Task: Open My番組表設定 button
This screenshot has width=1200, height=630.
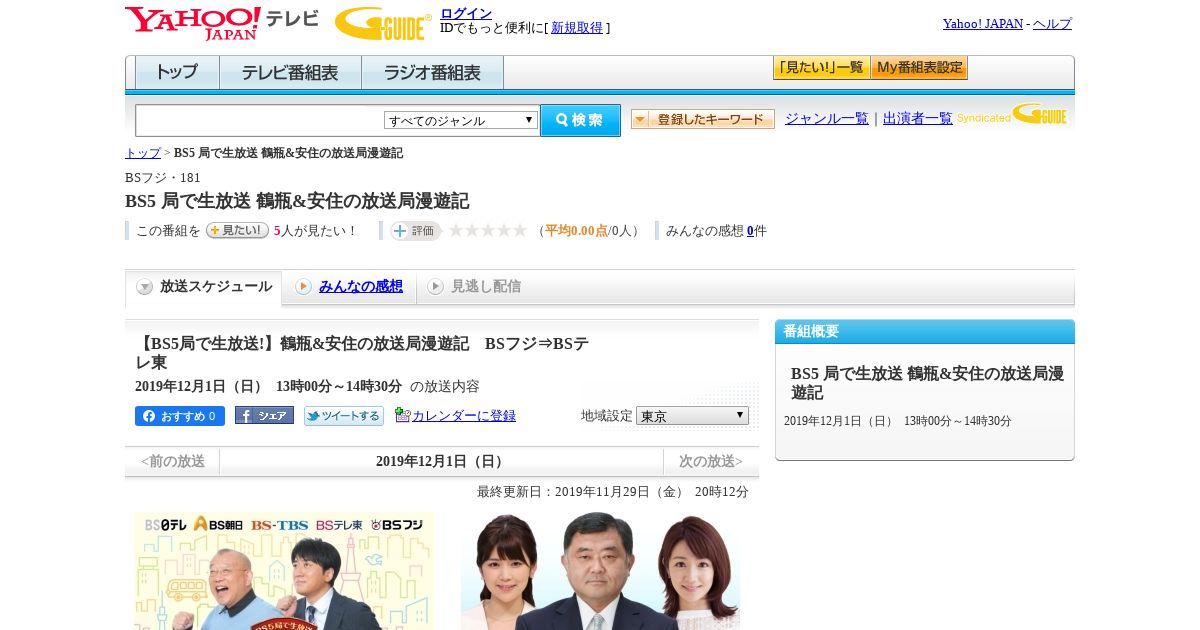Action: [x=919, y=68]
